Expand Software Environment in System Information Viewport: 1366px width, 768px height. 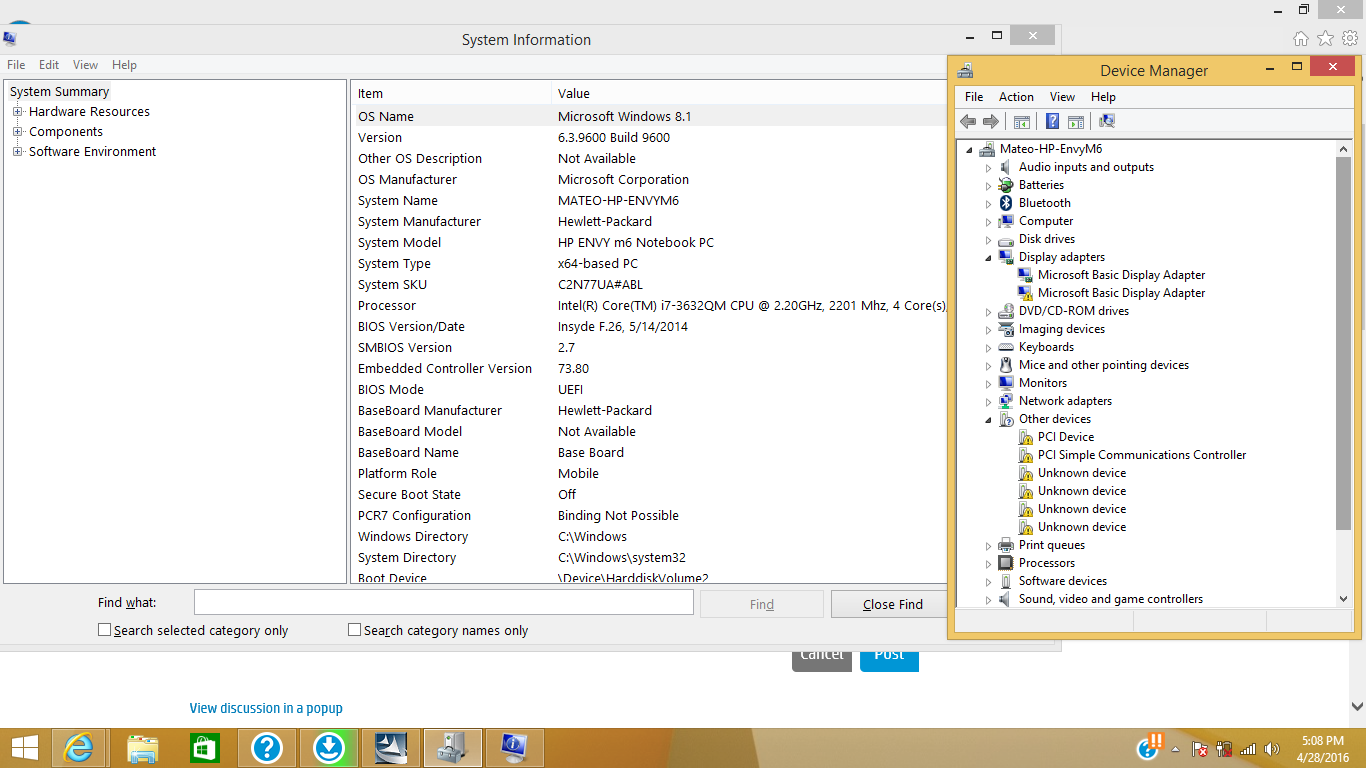[17, 152]
